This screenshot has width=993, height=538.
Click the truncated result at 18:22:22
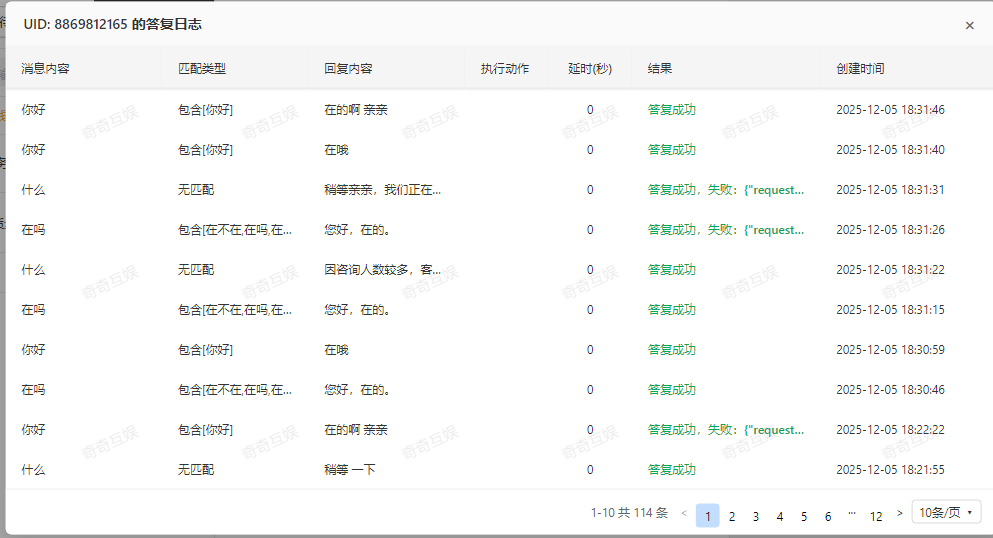click(726, 430)
